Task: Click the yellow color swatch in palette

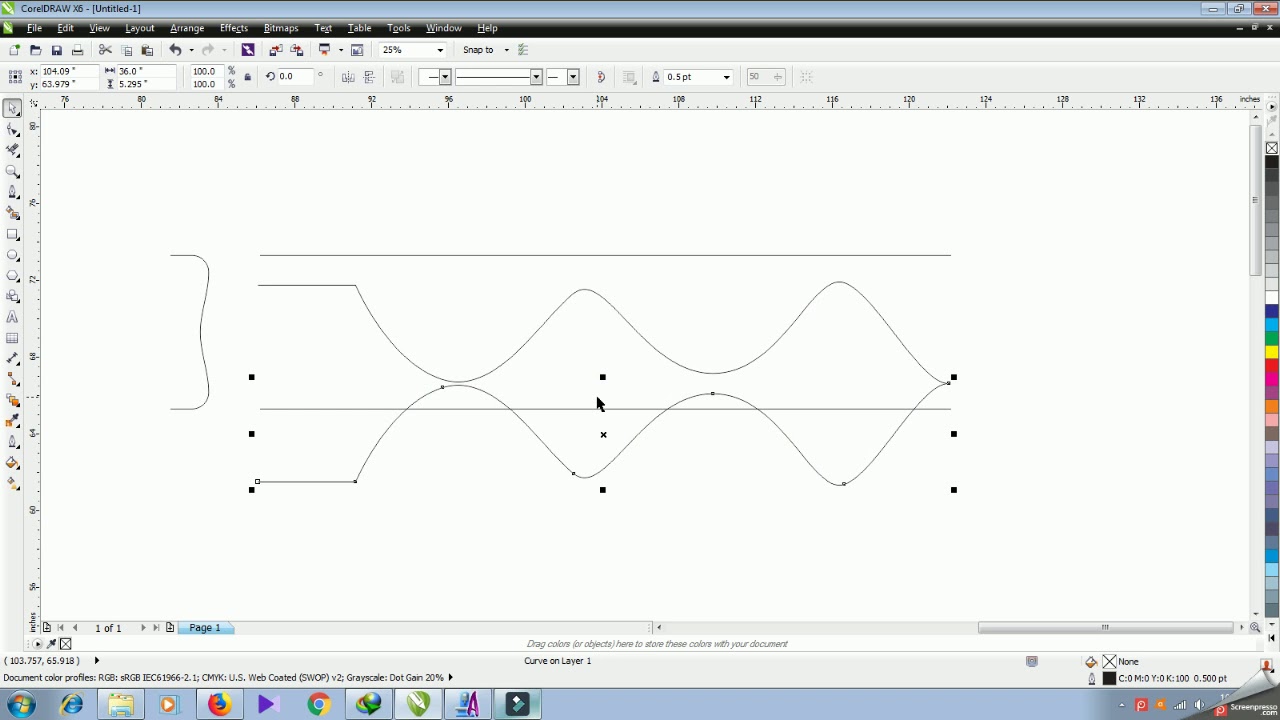Action: tap(1272, 352)
